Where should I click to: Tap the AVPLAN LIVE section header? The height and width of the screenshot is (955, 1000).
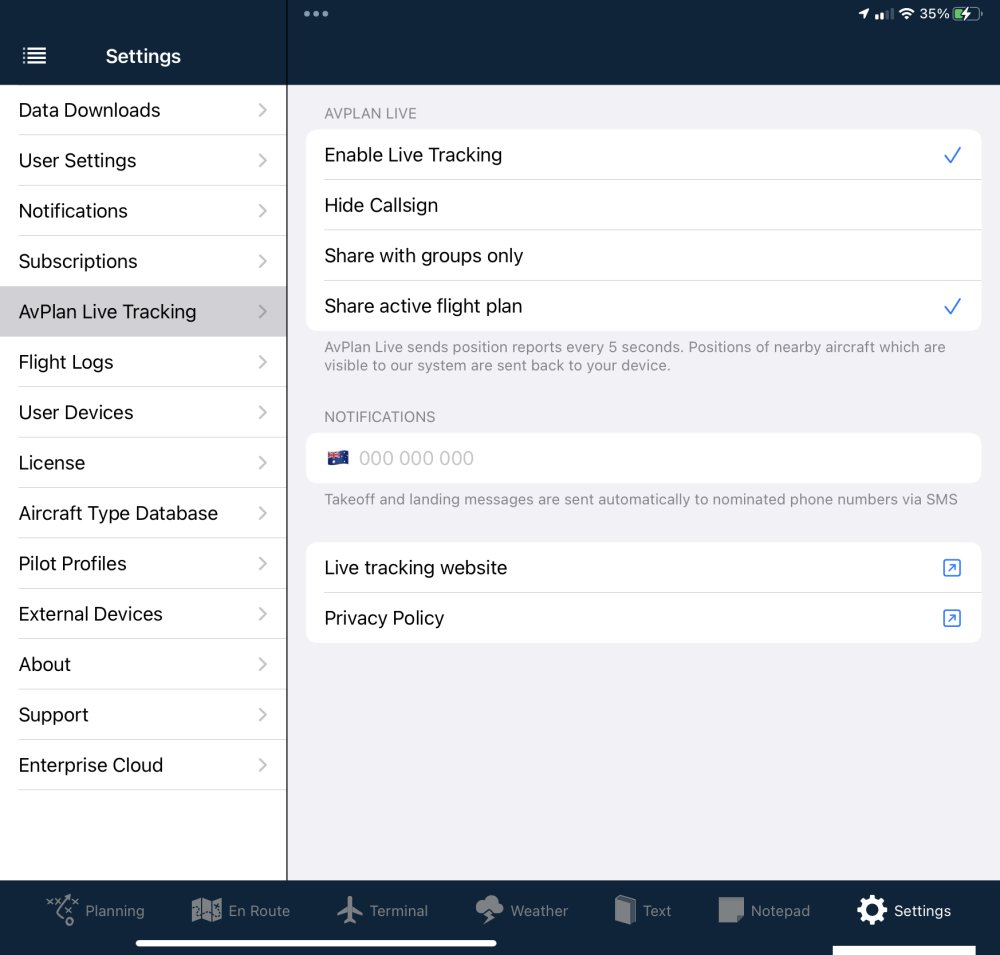[x=371, y=114]
